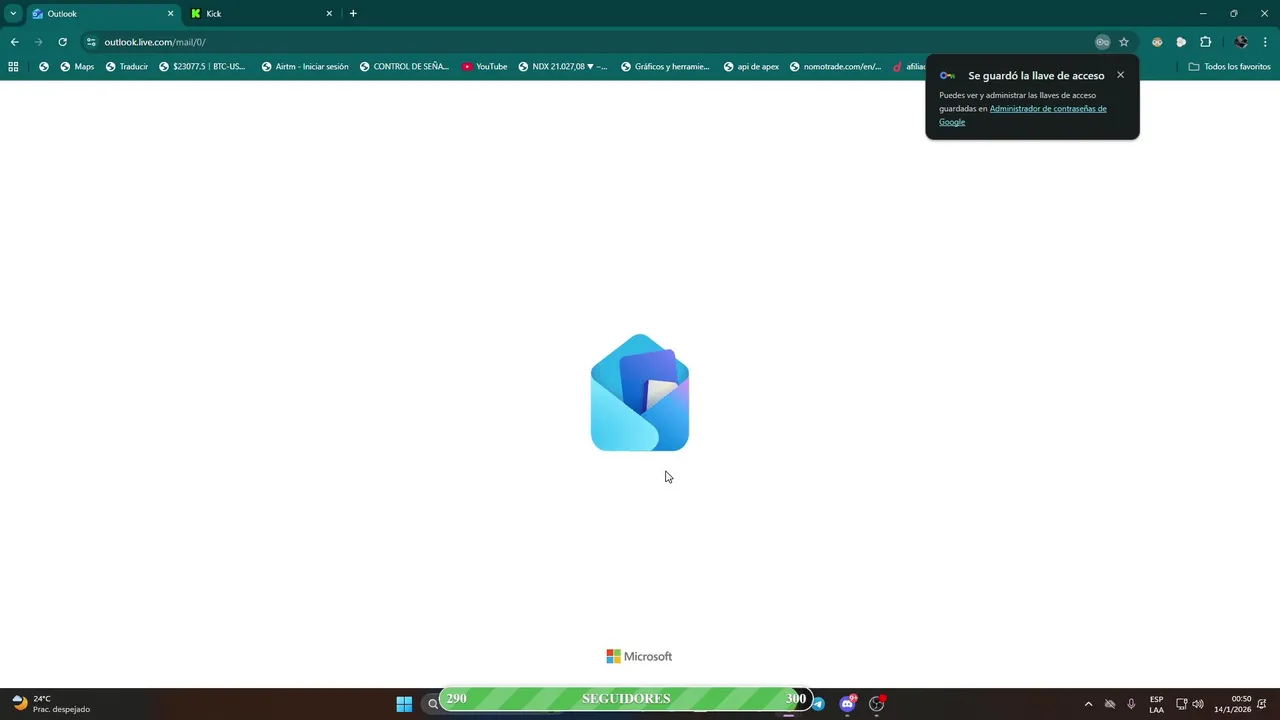Switch to the Outlook browser tab
This screenshot has width=1280, height=720.
pyautogui.click(x=103, y=14)
